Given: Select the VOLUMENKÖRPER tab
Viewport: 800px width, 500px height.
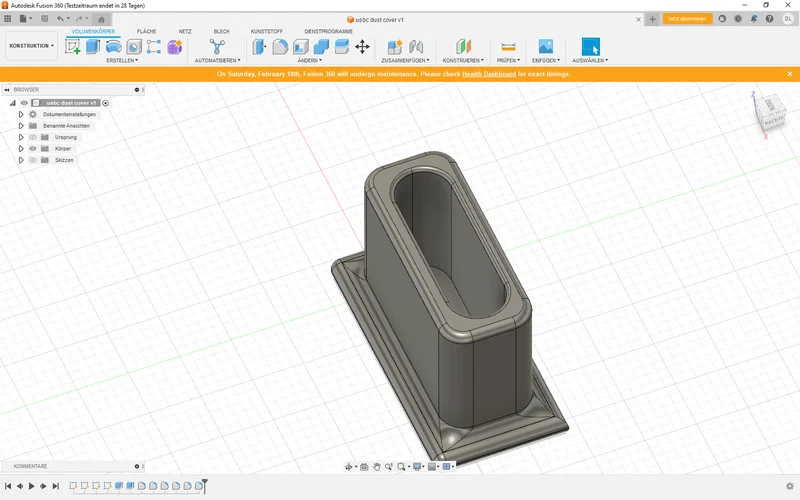Looking at the screenshot, I should point(93,32).
